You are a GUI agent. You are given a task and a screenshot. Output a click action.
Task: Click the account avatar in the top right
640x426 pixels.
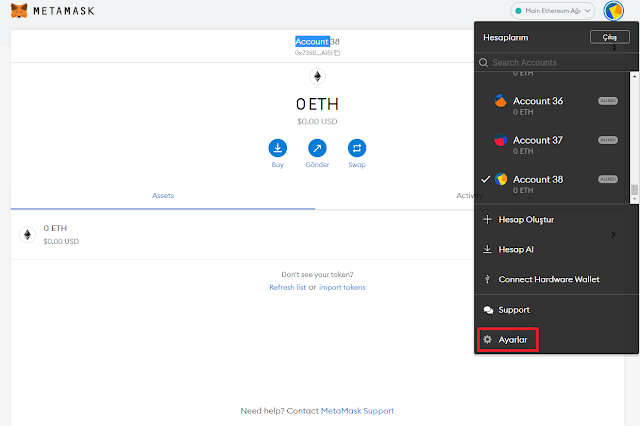[x=614, y=11]
